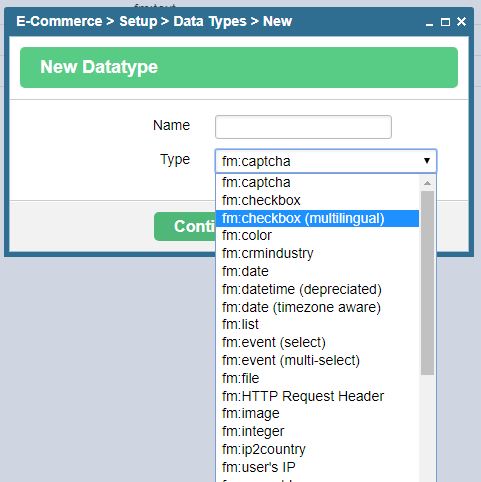The image size is (481, 482).
Task: Maximize the Data Types dialog window
Action: pos(445,22)
